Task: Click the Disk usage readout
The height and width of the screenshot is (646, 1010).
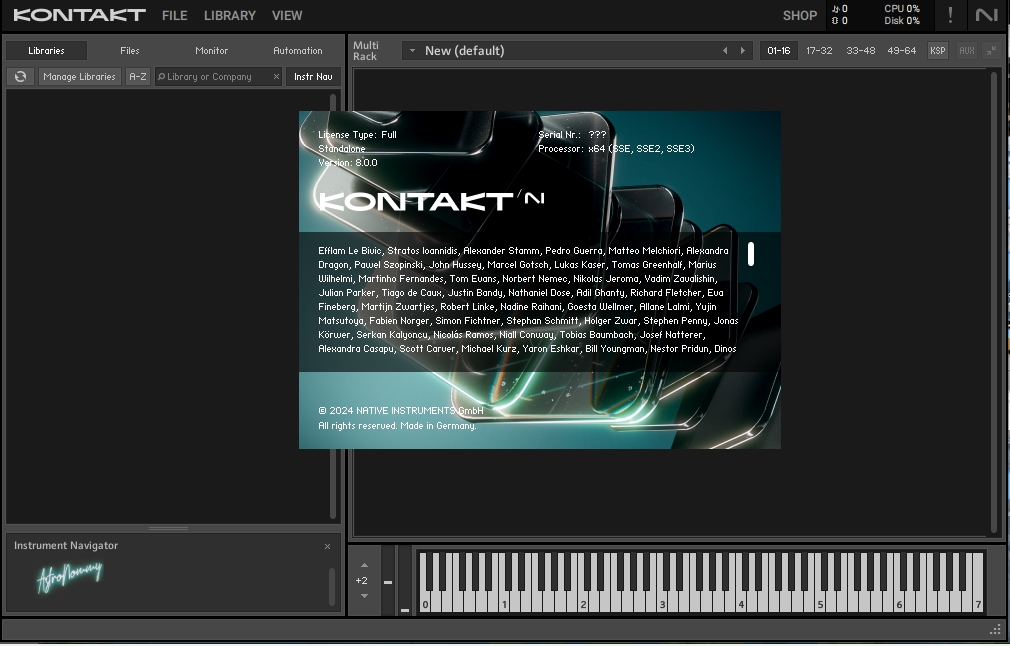Action: point(902,21)
